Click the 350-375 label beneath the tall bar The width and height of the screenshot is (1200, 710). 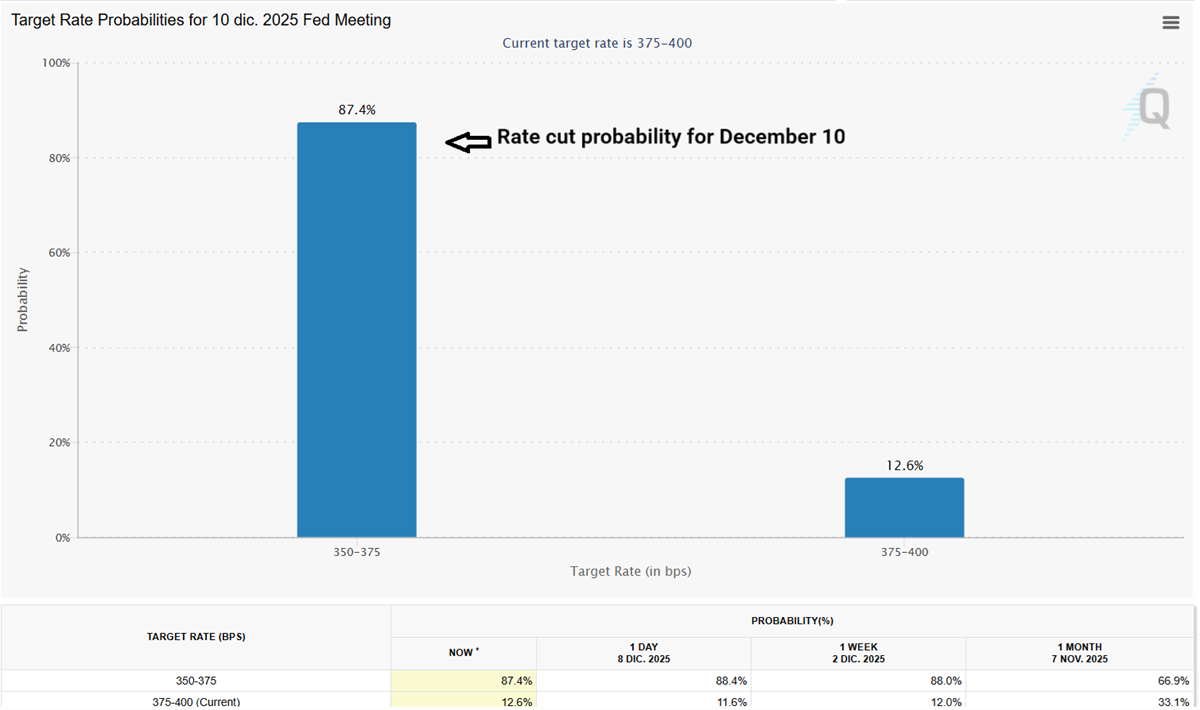coord(356,551)
